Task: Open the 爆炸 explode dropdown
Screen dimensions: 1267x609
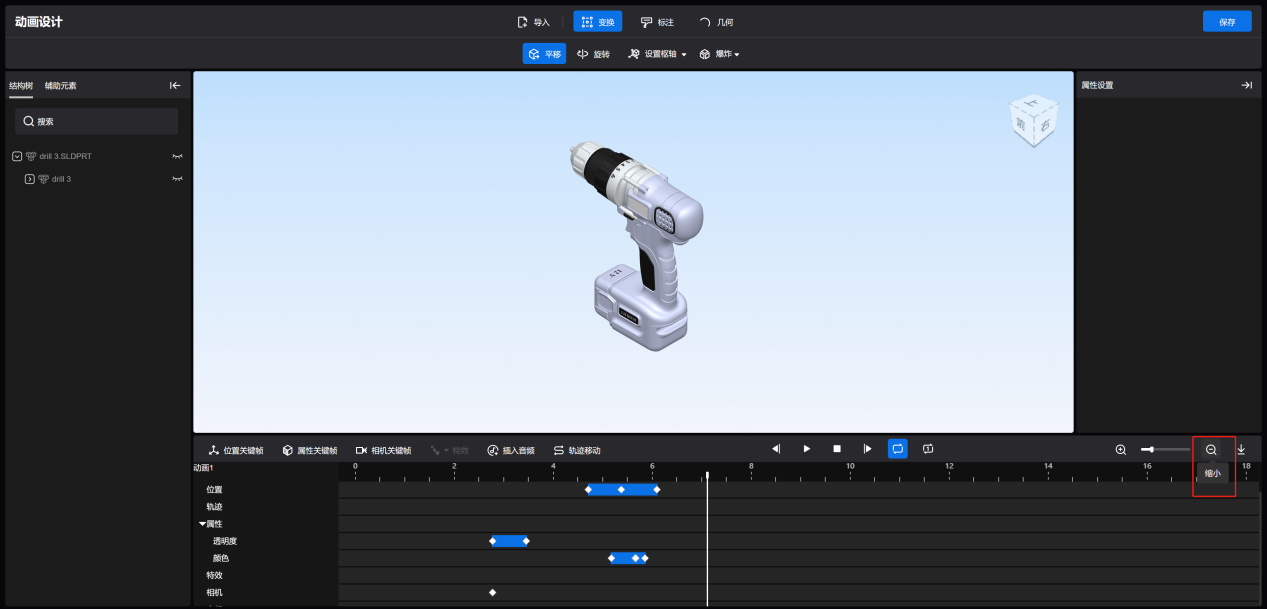Action: click(719, 54)
